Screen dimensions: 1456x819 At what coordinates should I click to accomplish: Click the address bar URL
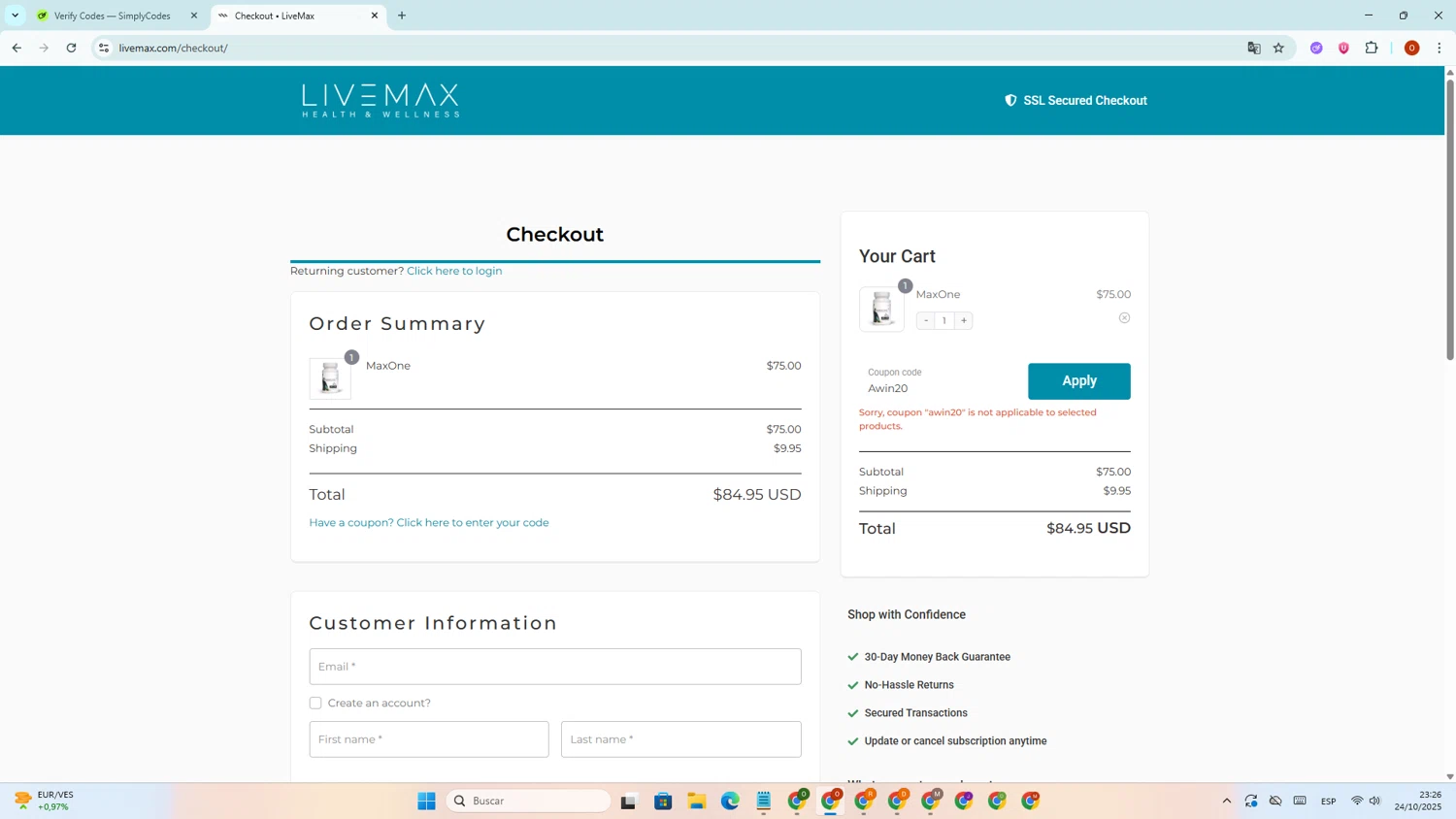173,48
